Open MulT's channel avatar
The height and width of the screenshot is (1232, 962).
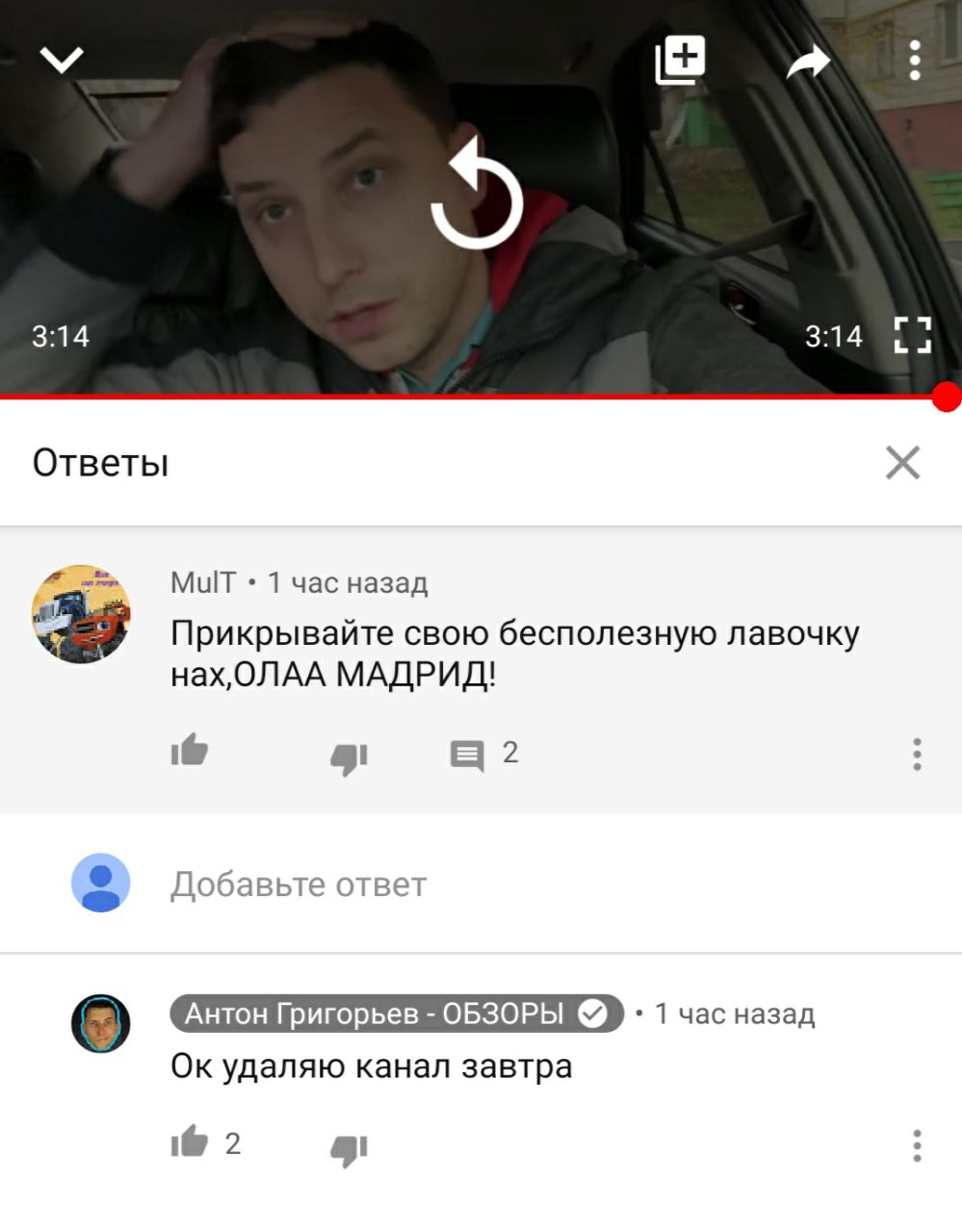[82, 613]
